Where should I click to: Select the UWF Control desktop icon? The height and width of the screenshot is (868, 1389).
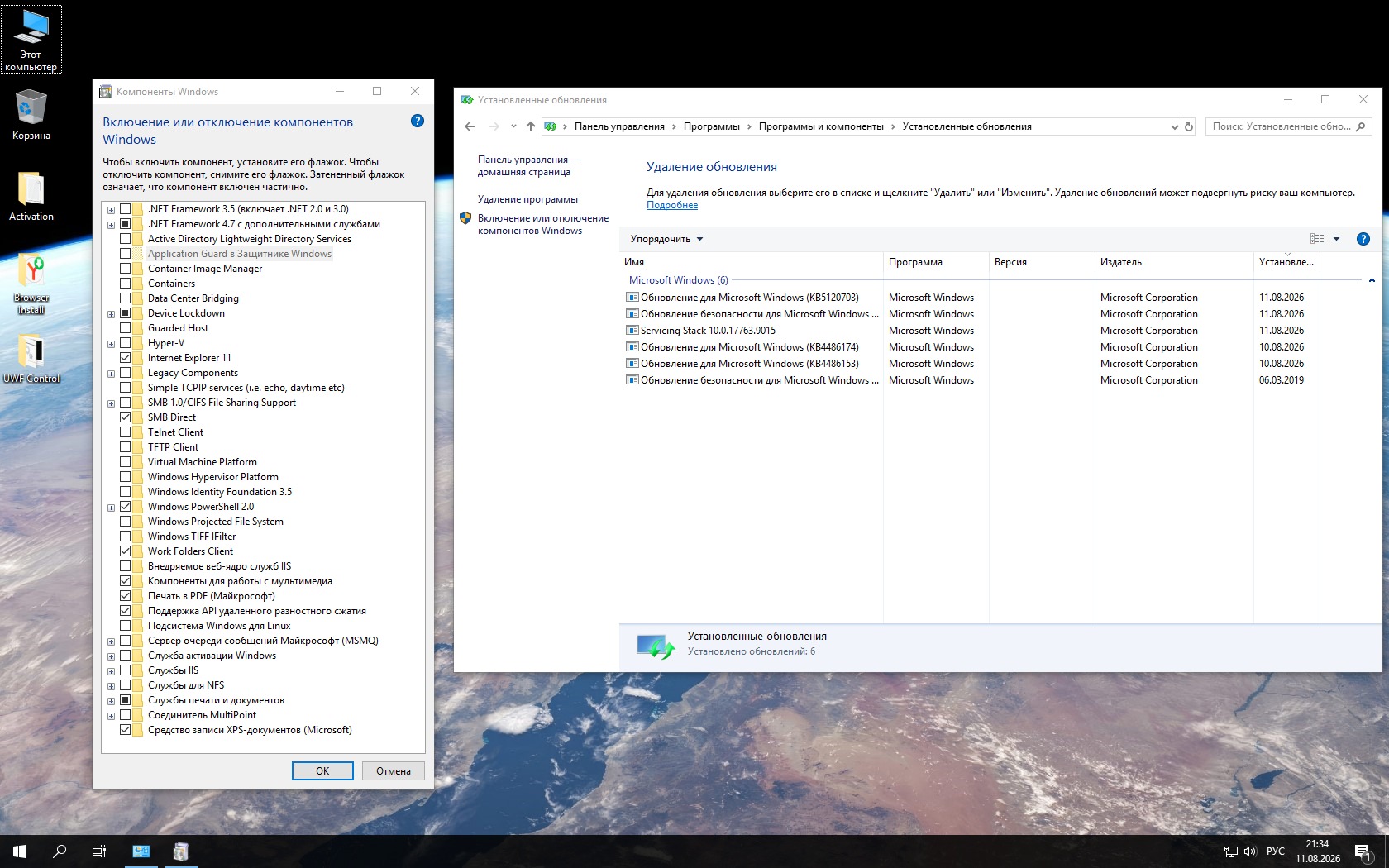(x=31, y=358)
